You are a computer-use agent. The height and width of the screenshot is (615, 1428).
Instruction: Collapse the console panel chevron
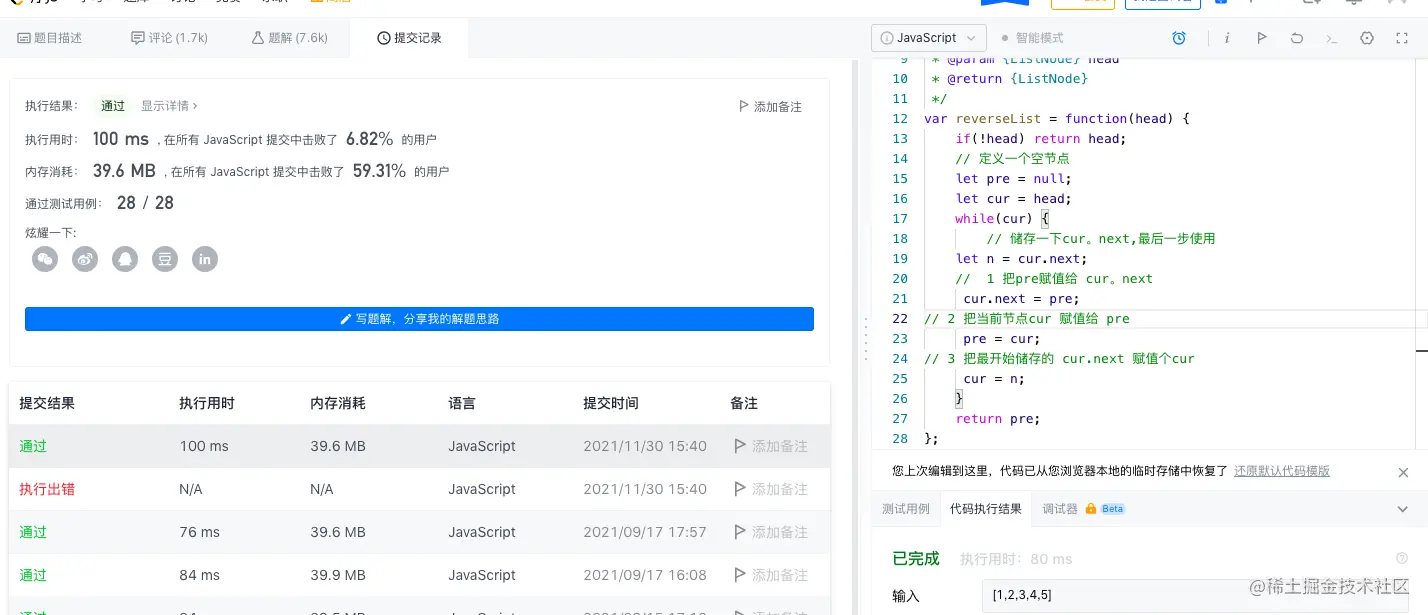[1402, 509]
